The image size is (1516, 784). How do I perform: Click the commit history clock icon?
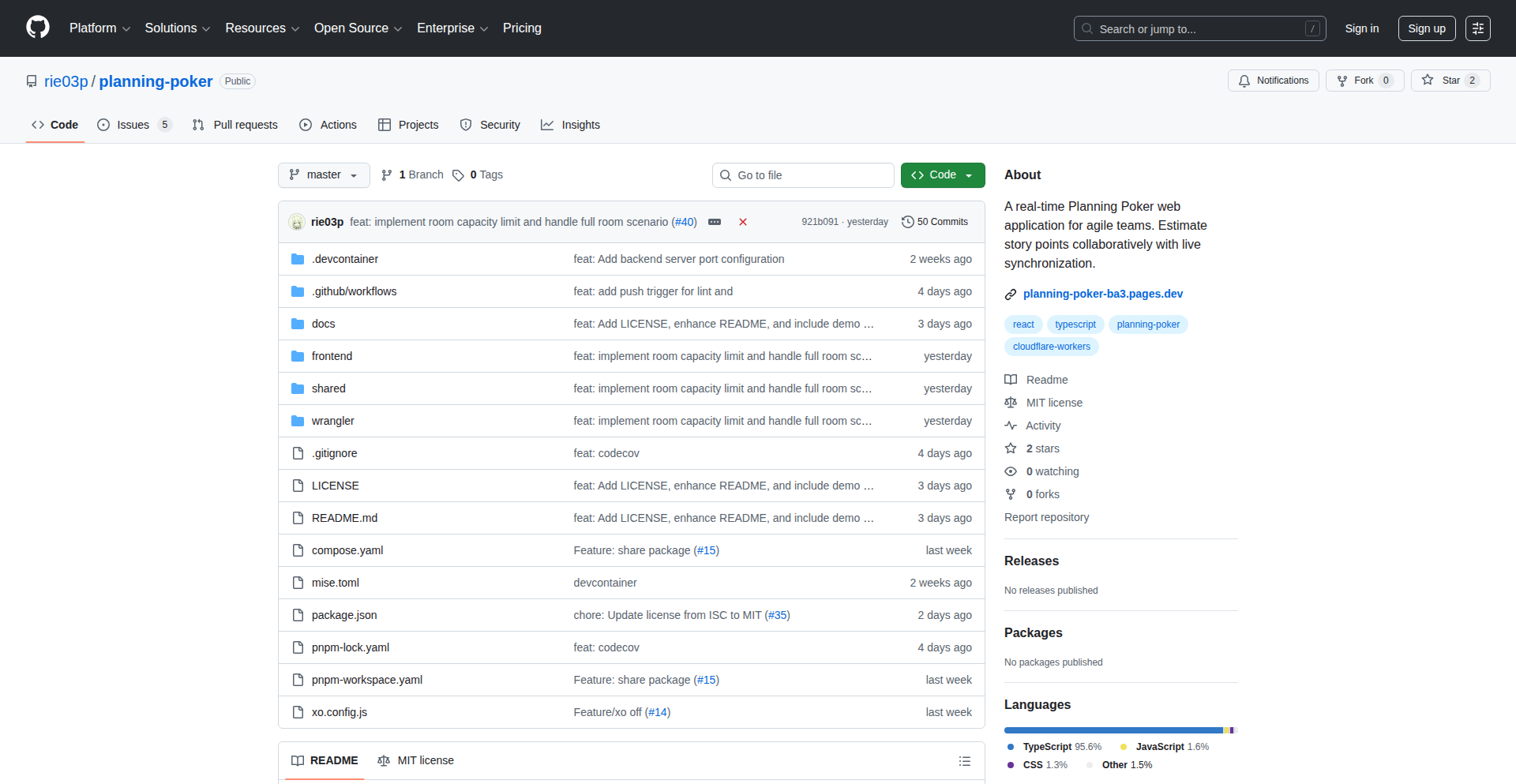point(908,222)
